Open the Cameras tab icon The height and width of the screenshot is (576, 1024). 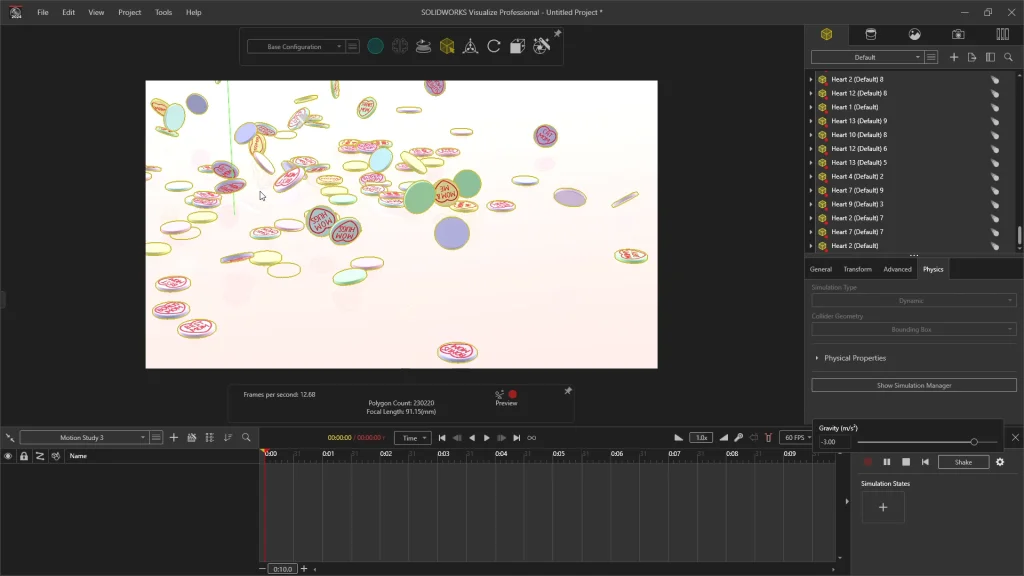[958, 34]
